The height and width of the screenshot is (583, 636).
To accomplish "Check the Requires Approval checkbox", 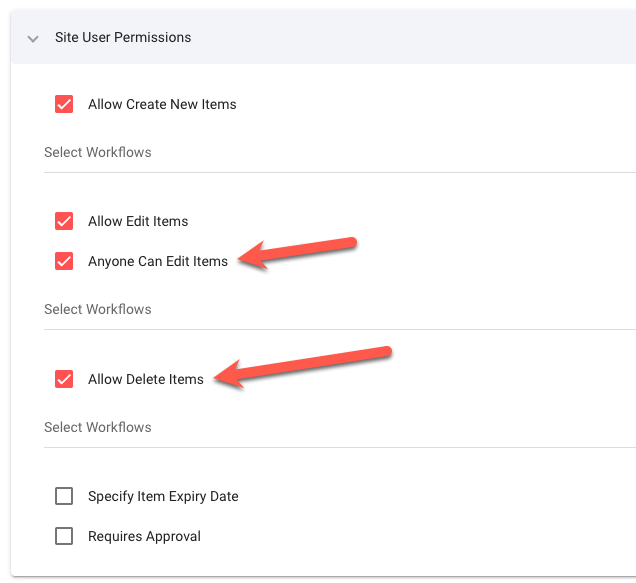I will [x=64, y=536].
